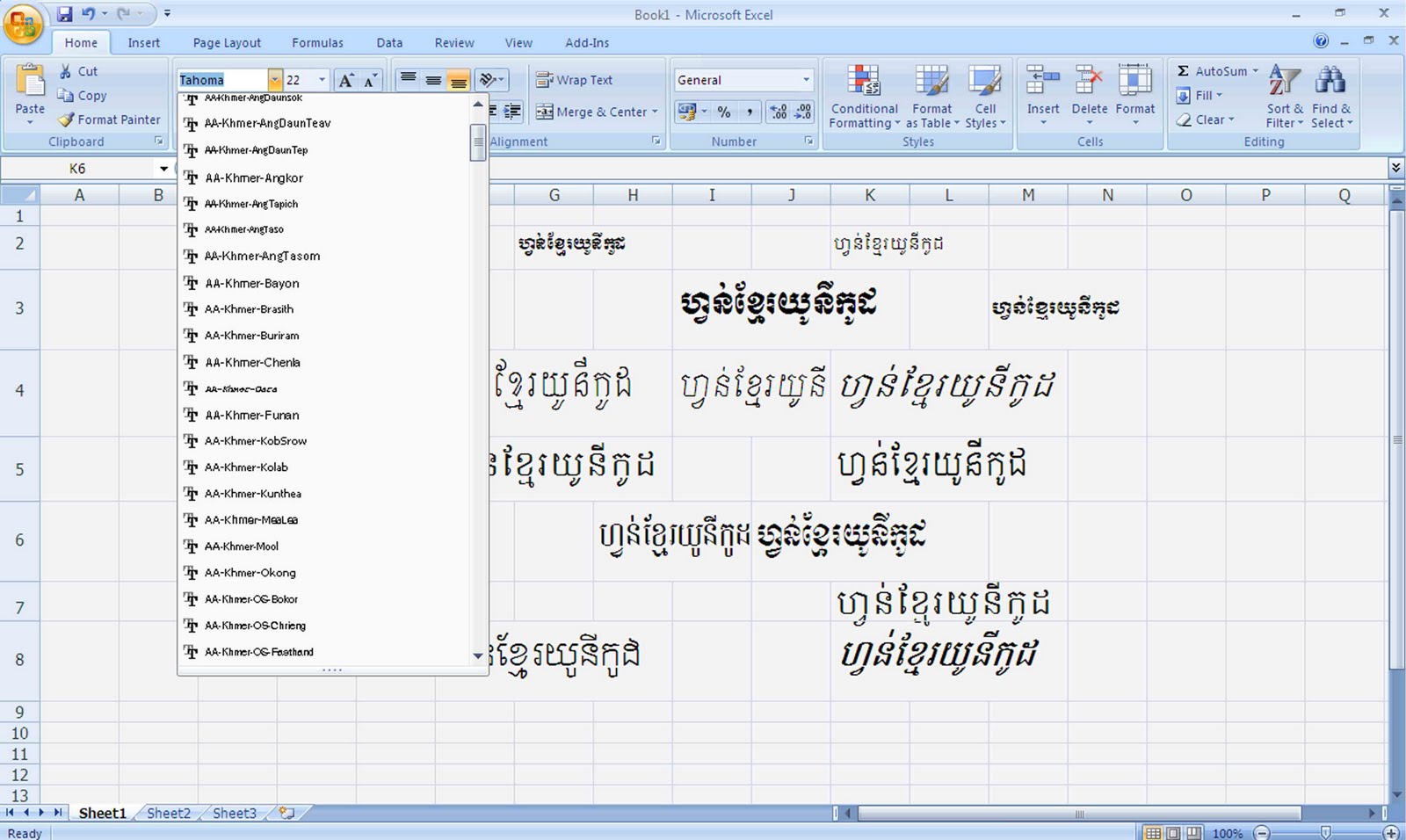
Task: Open Merge & Center options arrow
Action: click(655, 112)
